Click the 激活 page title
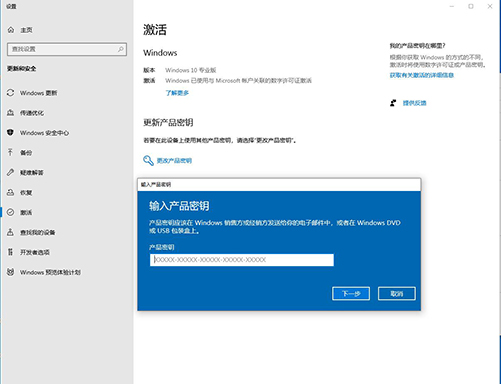Image resolution: width=501 pixels, height=384 pixels. click(155, 30)
